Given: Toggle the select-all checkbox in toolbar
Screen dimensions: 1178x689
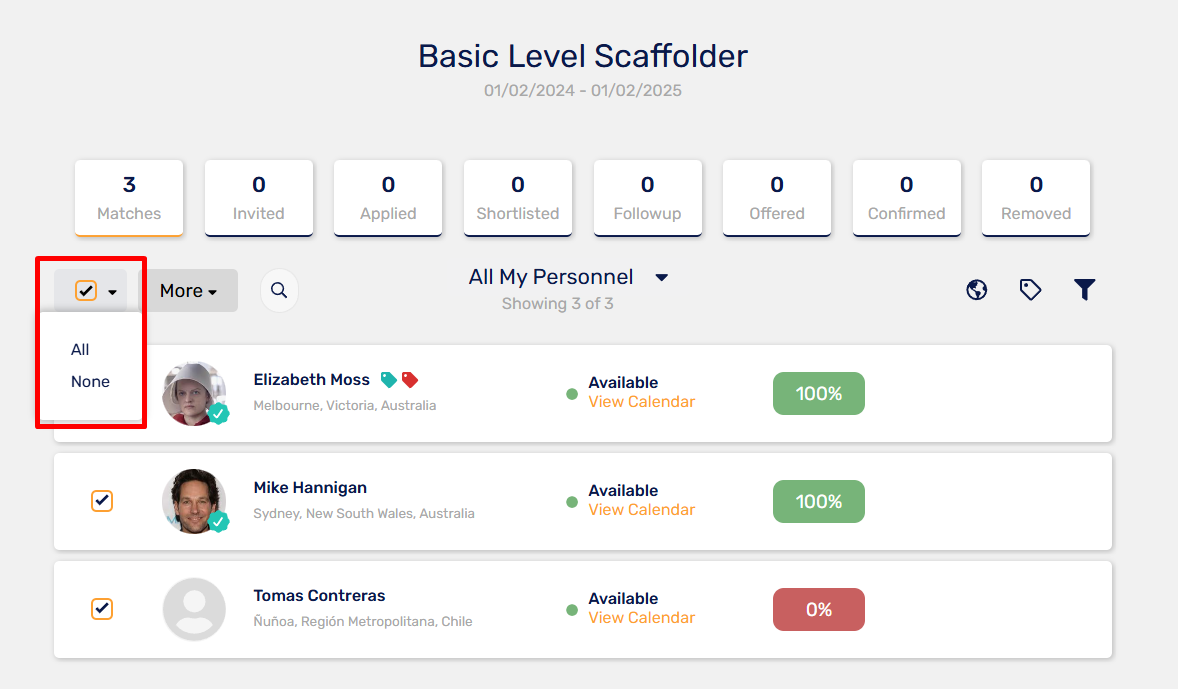Looking at the screenshot, I should click(x=86, y=291).
